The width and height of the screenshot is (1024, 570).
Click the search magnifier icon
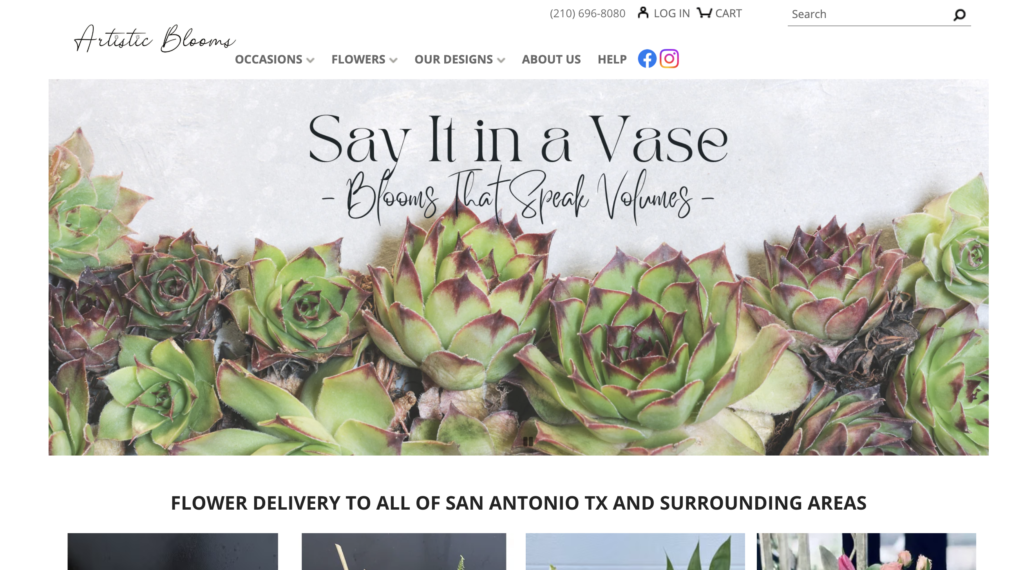(x=959, y=14)
